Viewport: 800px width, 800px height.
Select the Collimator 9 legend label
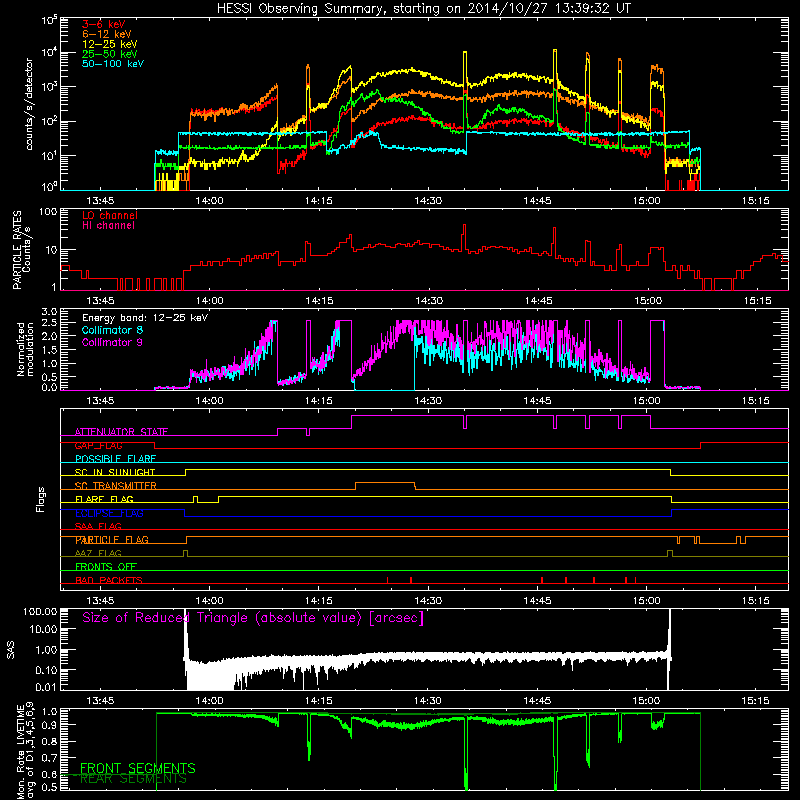[112, 342]
